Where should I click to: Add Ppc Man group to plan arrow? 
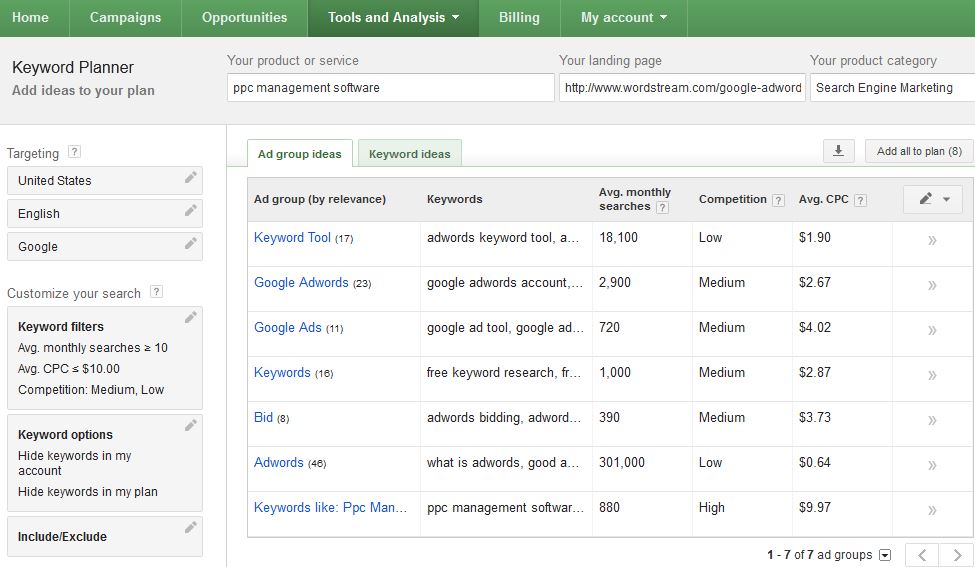[932, 510]
